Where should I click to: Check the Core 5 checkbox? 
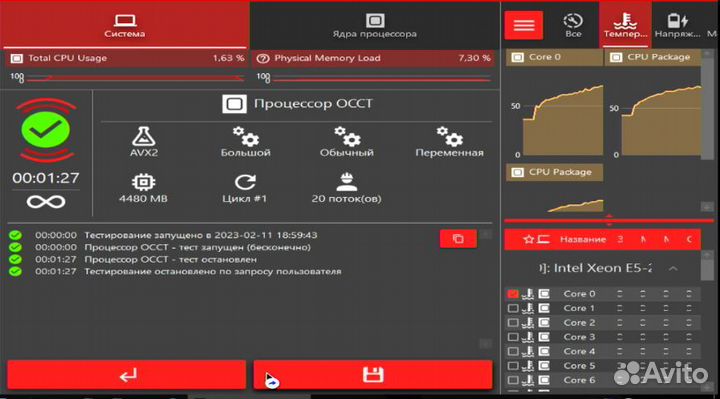coord(513,366)
